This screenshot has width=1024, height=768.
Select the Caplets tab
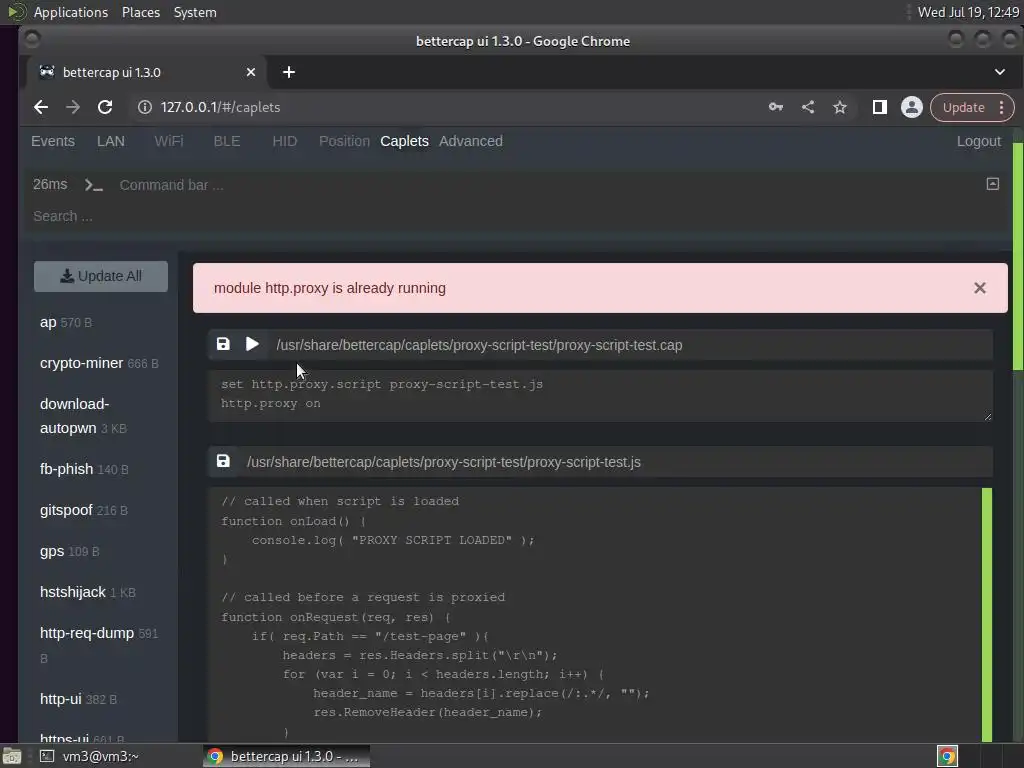(x=404, y=141)
